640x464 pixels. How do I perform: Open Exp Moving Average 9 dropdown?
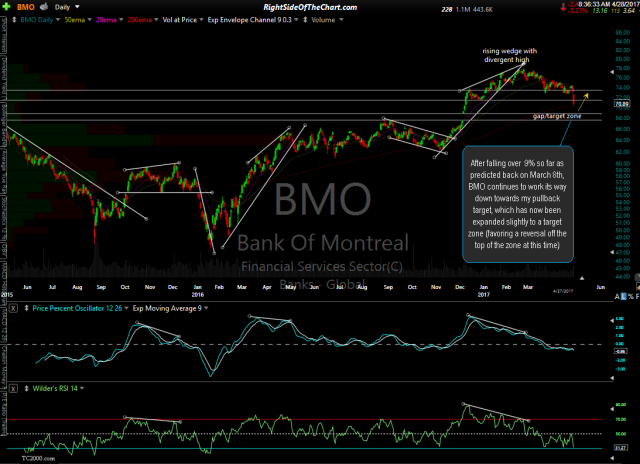click(206, 308)
